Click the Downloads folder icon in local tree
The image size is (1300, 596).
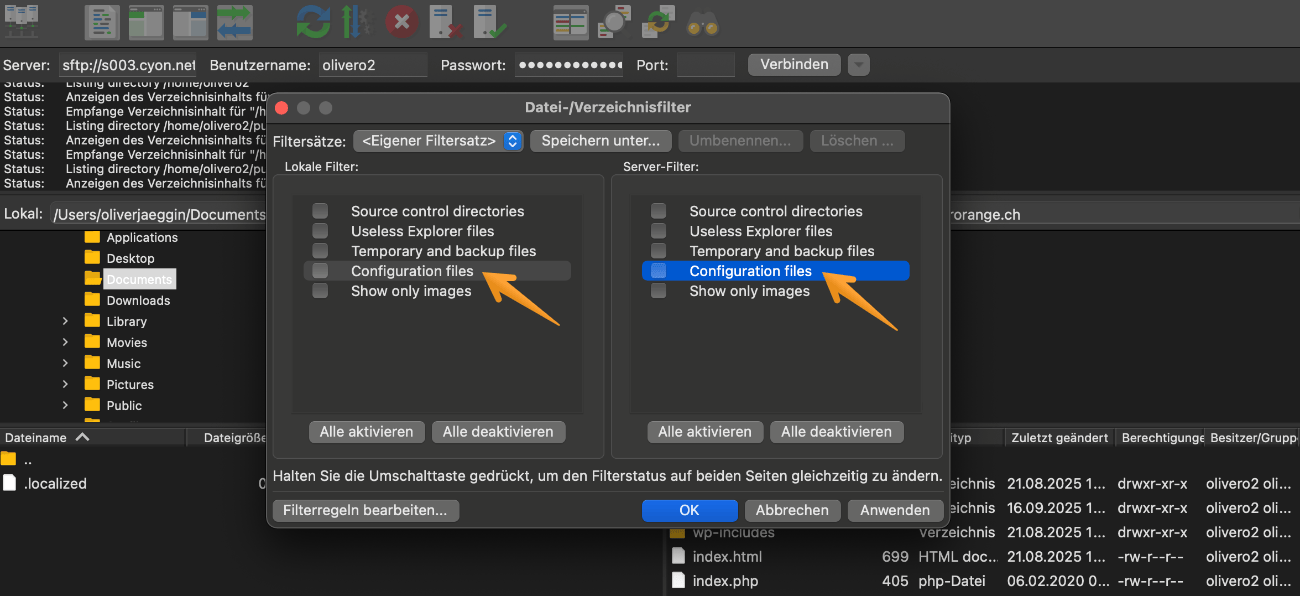pos(93,300)
